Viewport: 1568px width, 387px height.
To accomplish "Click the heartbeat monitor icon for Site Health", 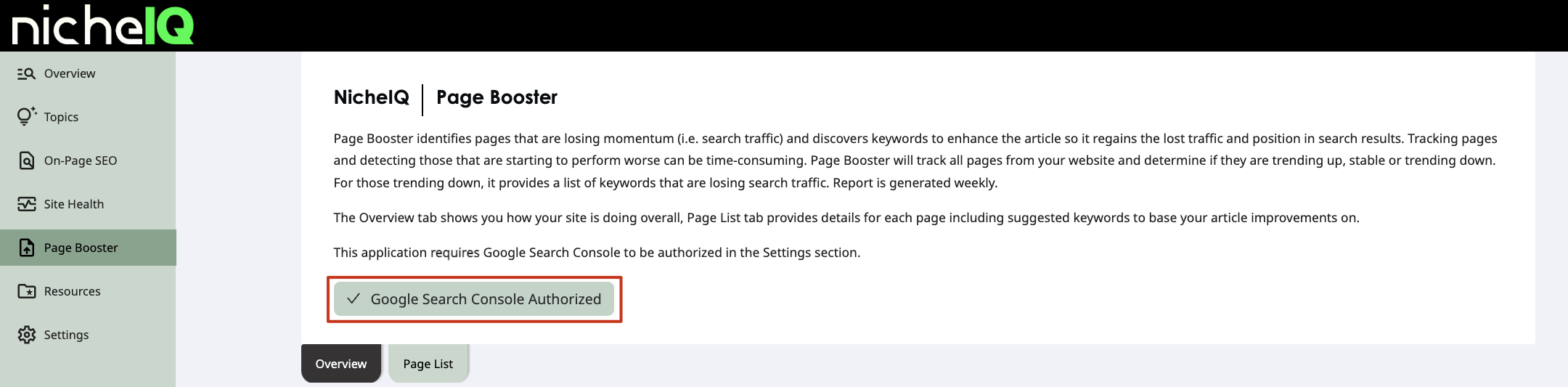I will 27,204.
